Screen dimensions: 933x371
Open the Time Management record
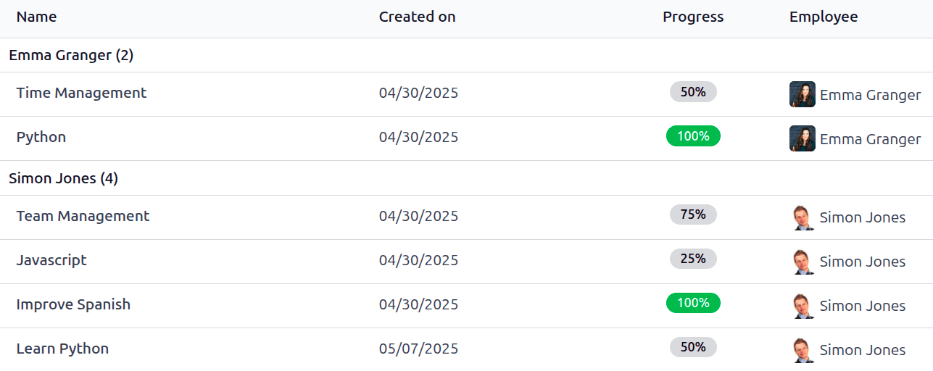point(81,93)
